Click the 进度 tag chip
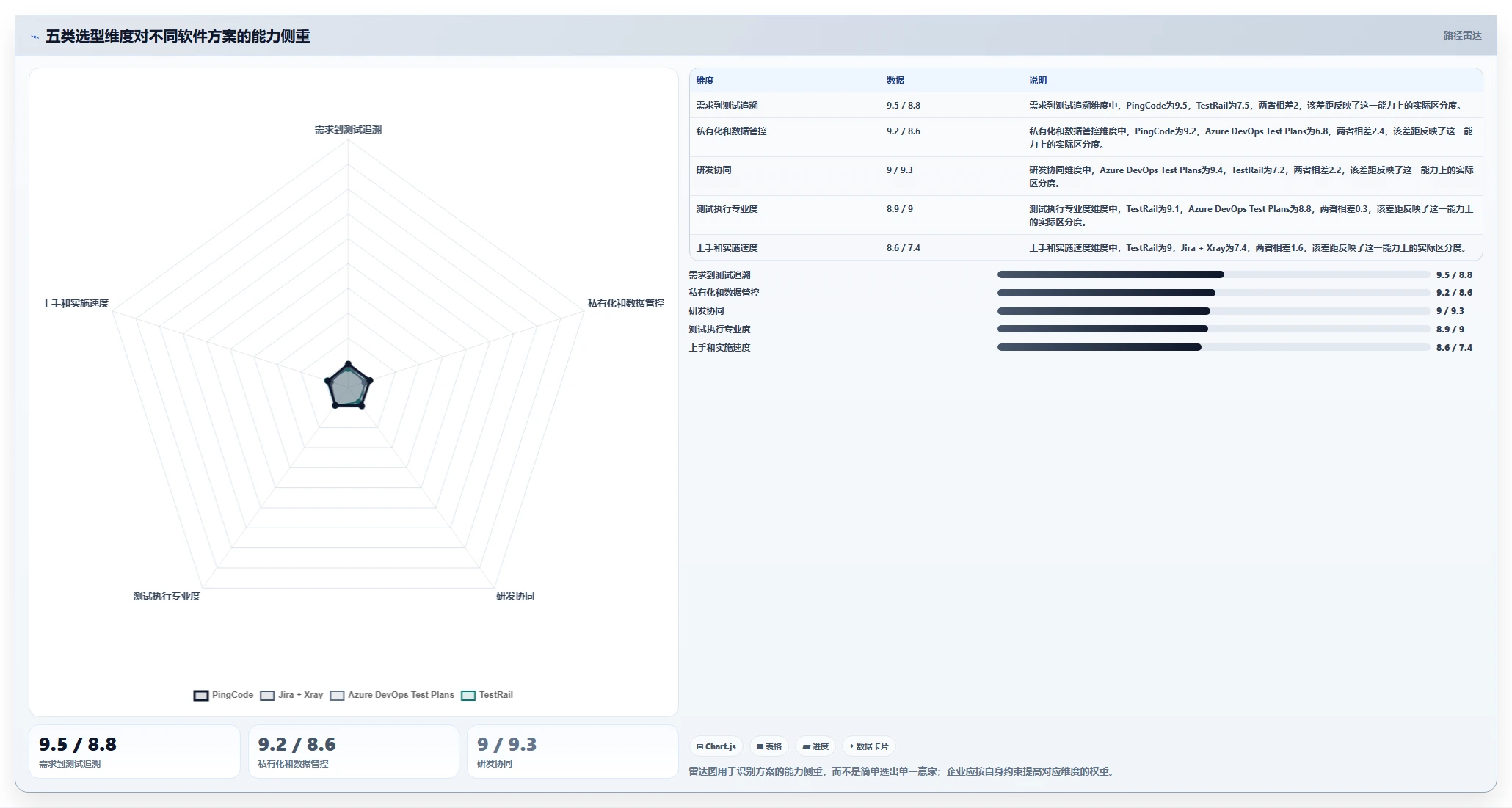 point(815,746)
